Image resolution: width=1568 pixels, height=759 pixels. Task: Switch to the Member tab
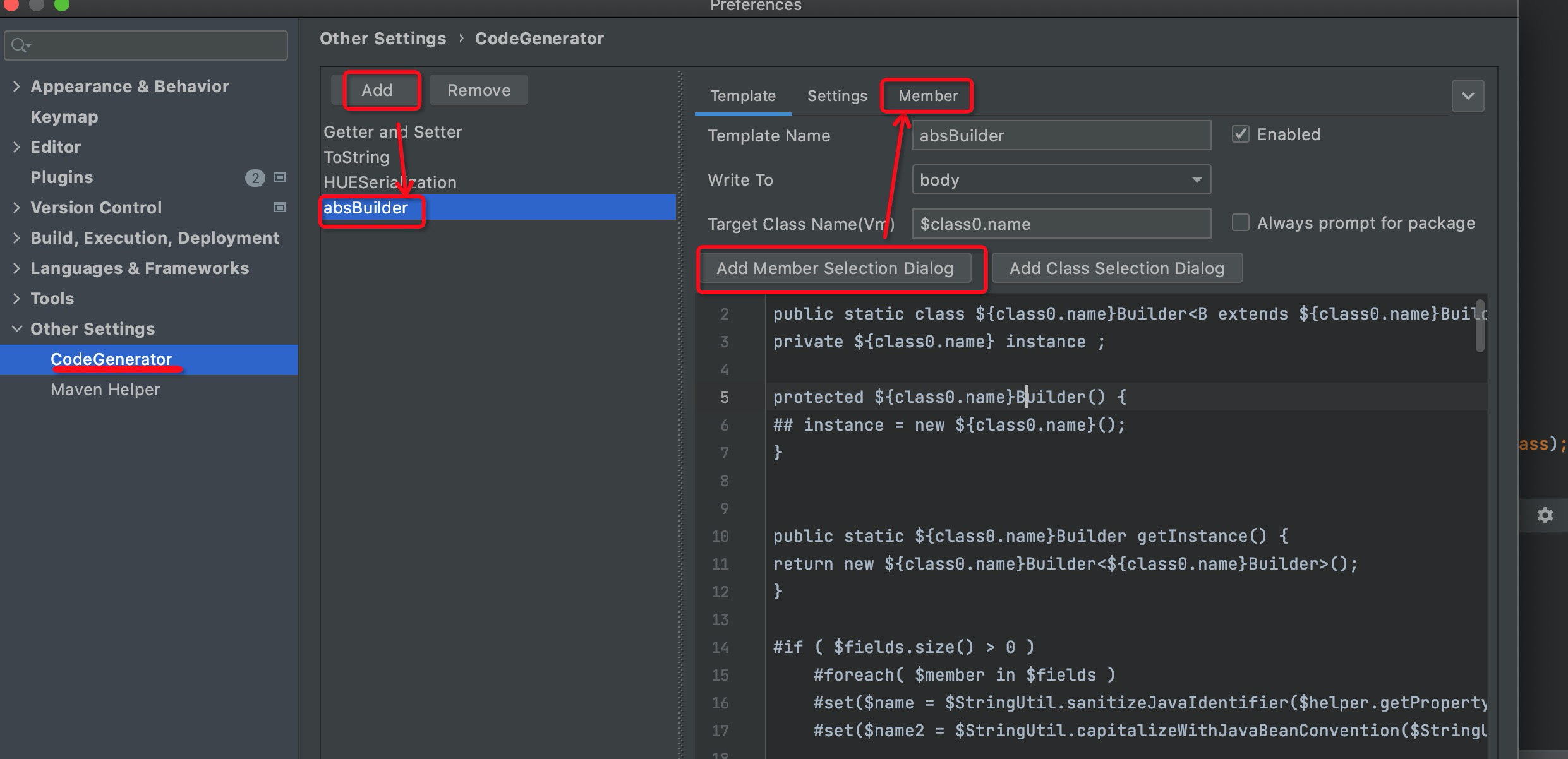(926, 95)
